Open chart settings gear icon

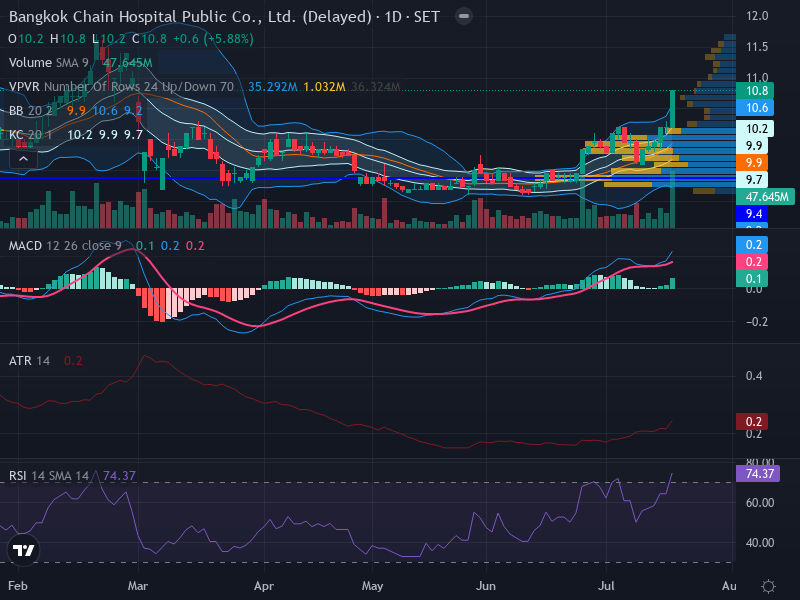pos(768,586)
